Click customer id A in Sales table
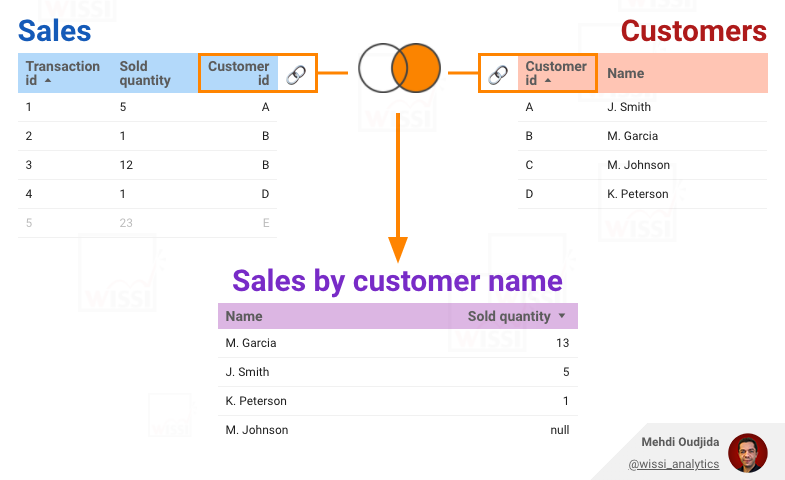The image size is (785, 480). (x=265, y=107)
